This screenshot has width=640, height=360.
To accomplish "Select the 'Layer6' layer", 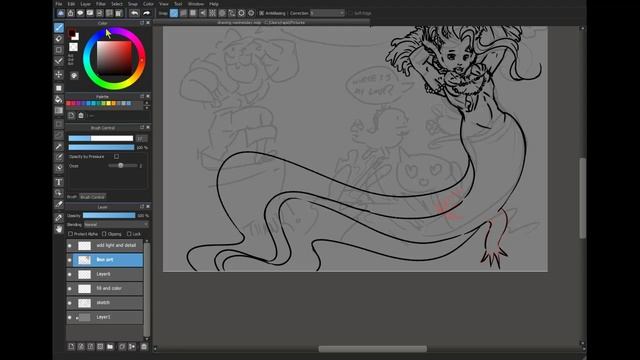I will 104,274.
